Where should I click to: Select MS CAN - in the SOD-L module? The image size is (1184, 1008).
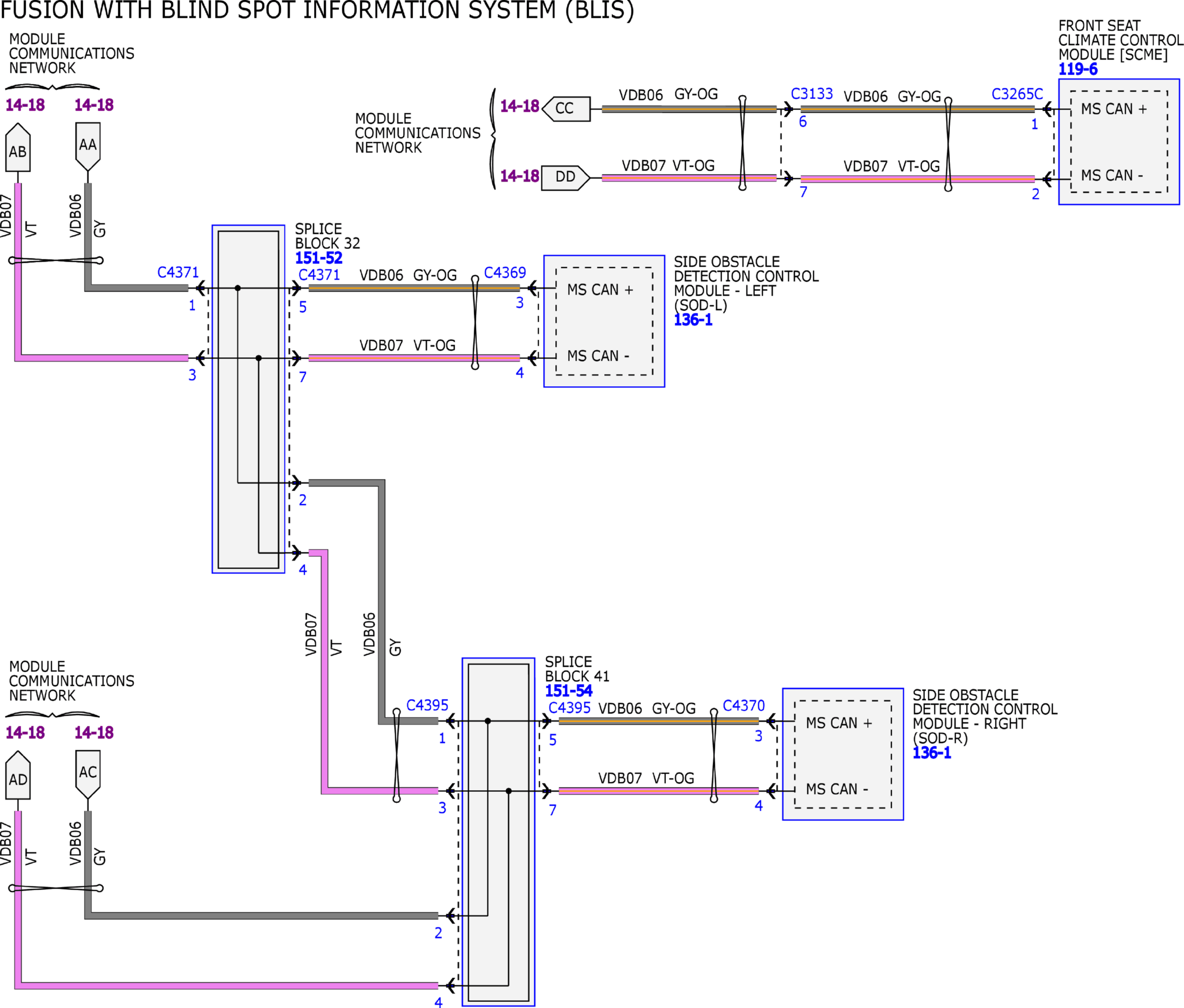(x=598, y=356)
